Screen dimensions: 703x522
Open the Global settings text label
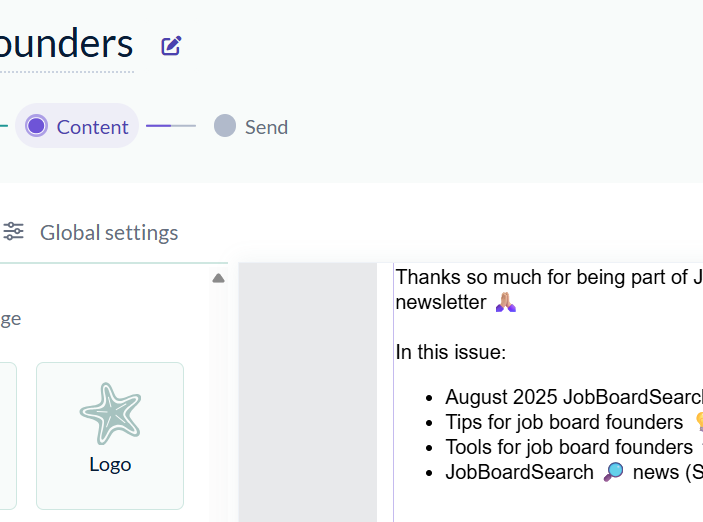pyautogui.click(x=109, y=233)
